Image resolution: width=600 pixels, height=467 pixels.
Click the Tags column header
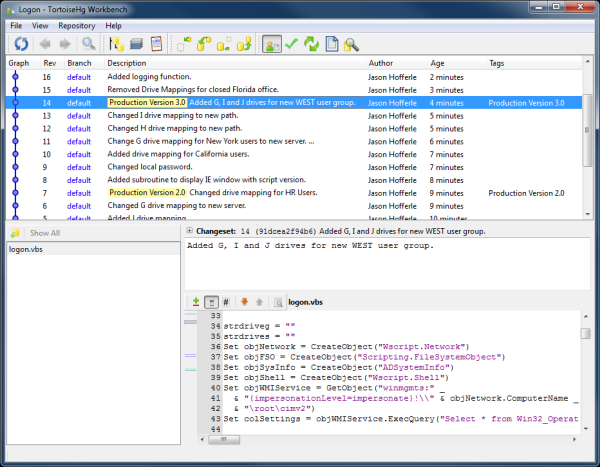click(x=534, y=63)
